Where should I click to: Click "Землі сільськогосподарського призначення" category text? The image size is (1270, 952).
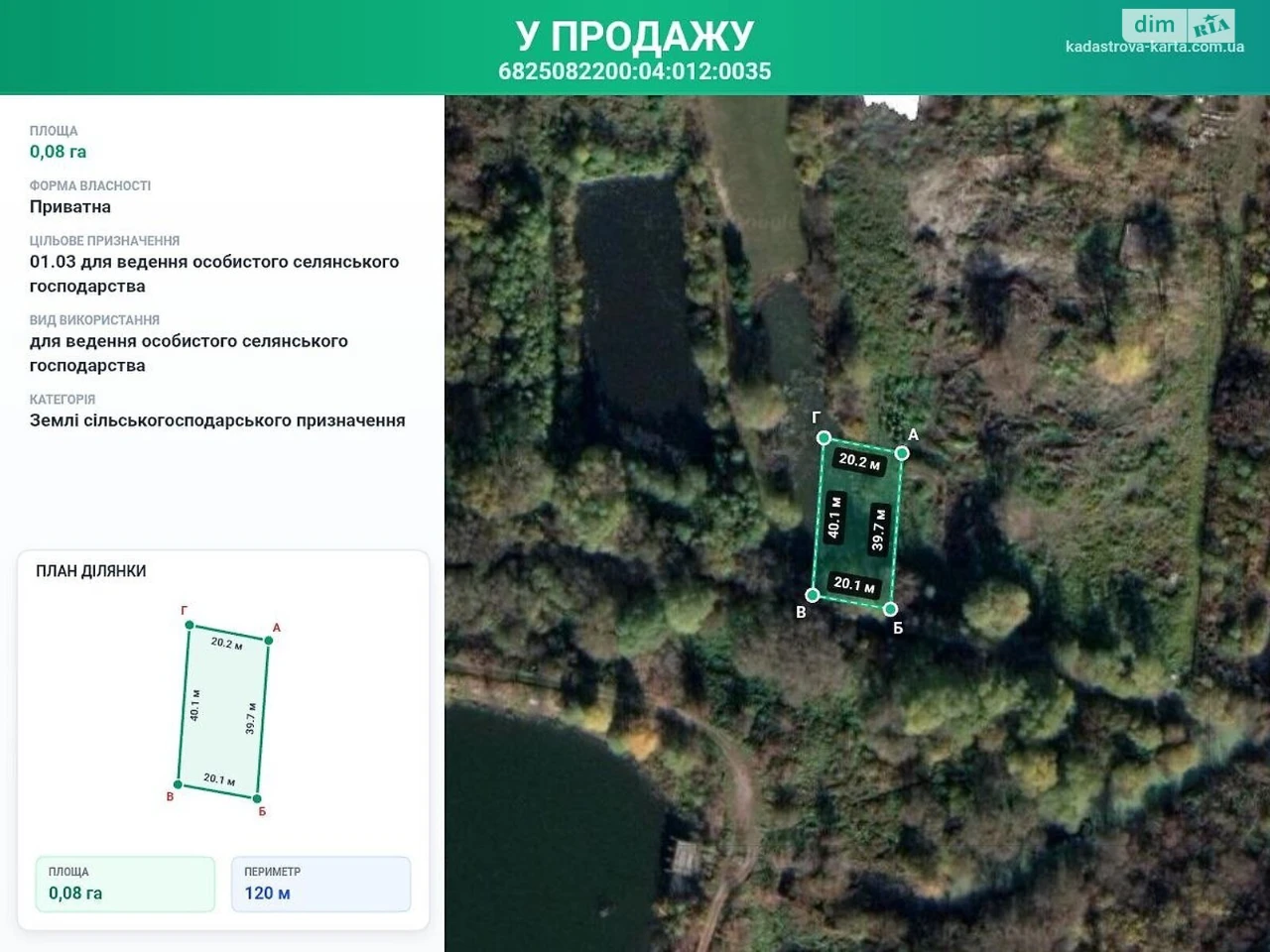pos(217,420)
